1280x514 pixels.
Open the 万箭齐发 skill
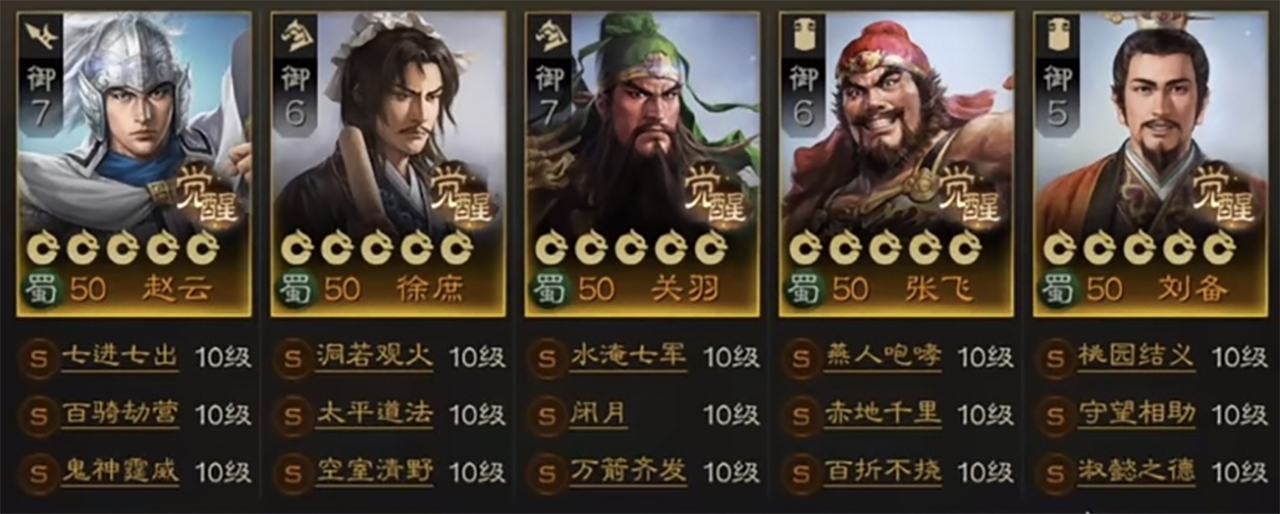pyautogui.click(x=628, y=471)
